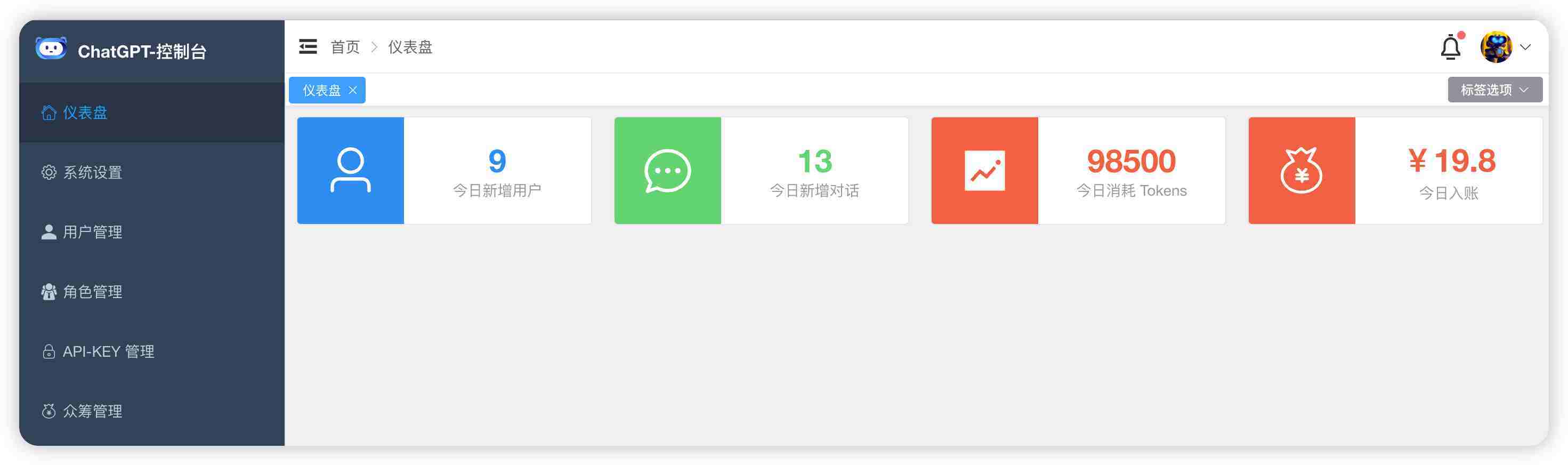Viewport: 1568px width, 465px height.
Task: Click the user profile avatar picture
Action: [x=1496, y=47]
